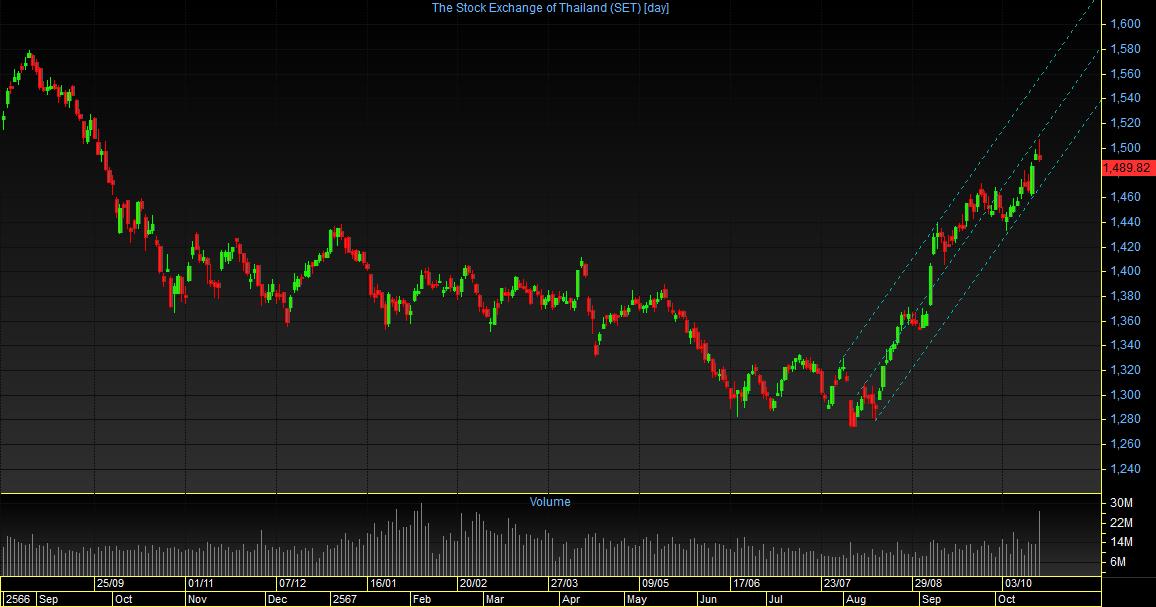Select the 1,560 price level label
The height and width of the screenshot is (607, 1156).
[1125, 74]
